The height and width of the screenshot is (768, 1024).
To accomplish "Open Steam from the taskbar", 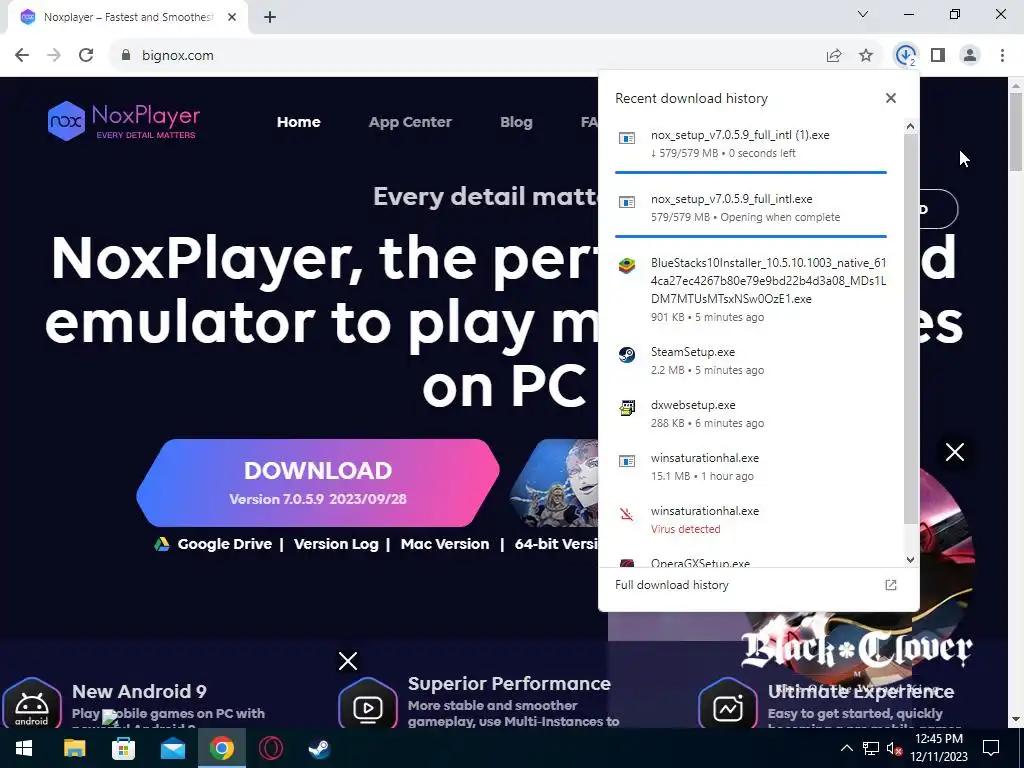I will point(319,748).
